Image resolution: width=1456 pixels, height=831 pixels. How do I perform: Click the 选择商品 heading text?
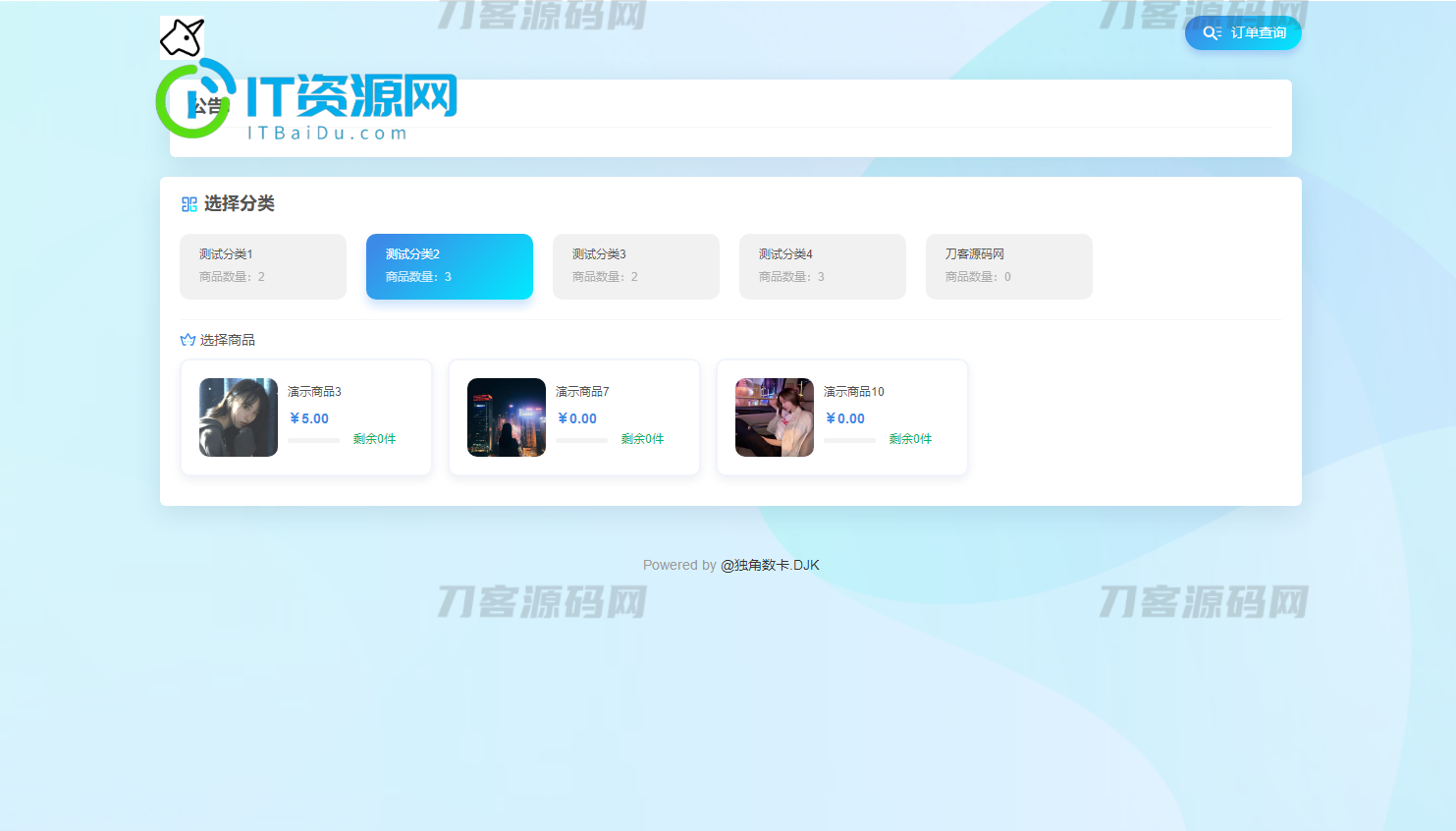pos(228,340)
